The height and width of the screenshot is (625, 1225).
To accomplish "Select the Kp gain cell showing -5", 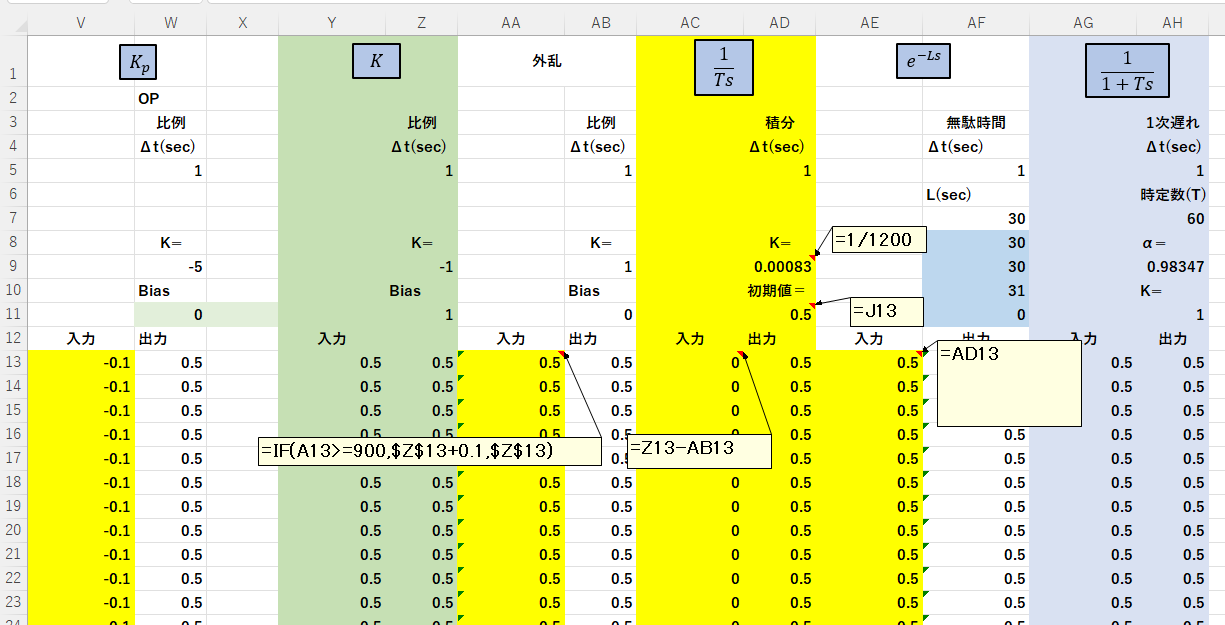I will (170, 267).
